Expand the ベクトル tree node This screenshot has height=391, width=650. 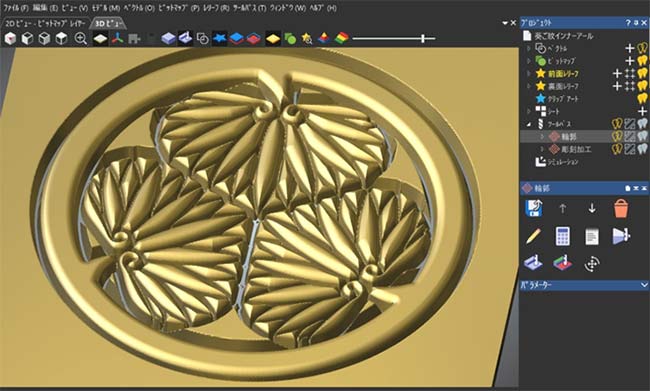click(529, 49)
